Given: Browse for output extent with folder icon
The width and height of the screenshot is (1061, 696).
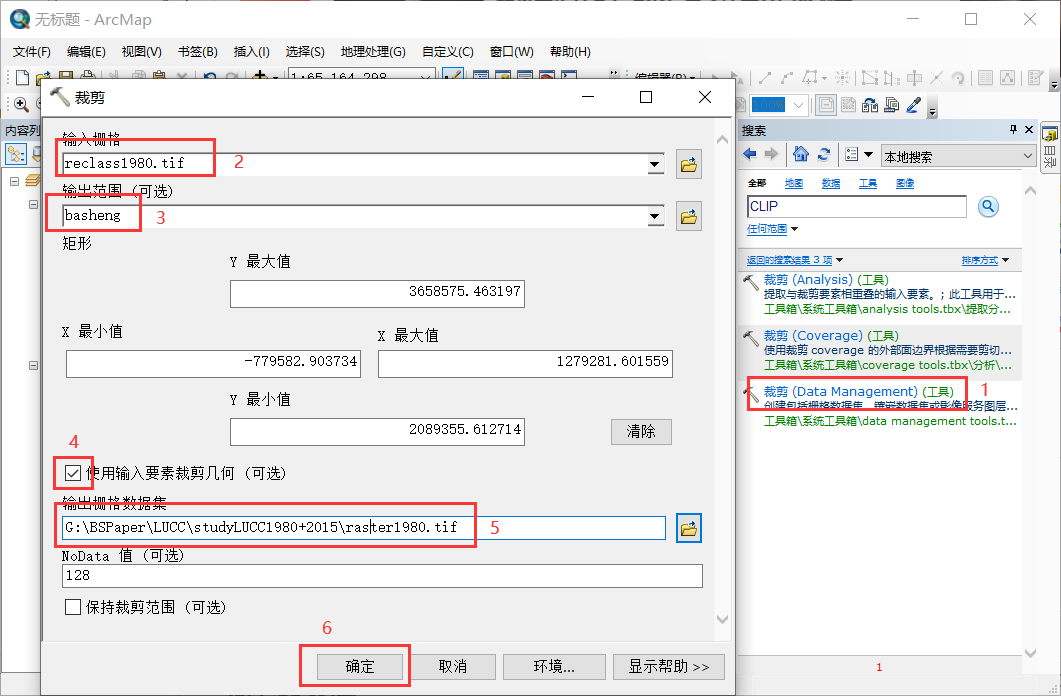Looking at the screenshot, I should 688,216.
